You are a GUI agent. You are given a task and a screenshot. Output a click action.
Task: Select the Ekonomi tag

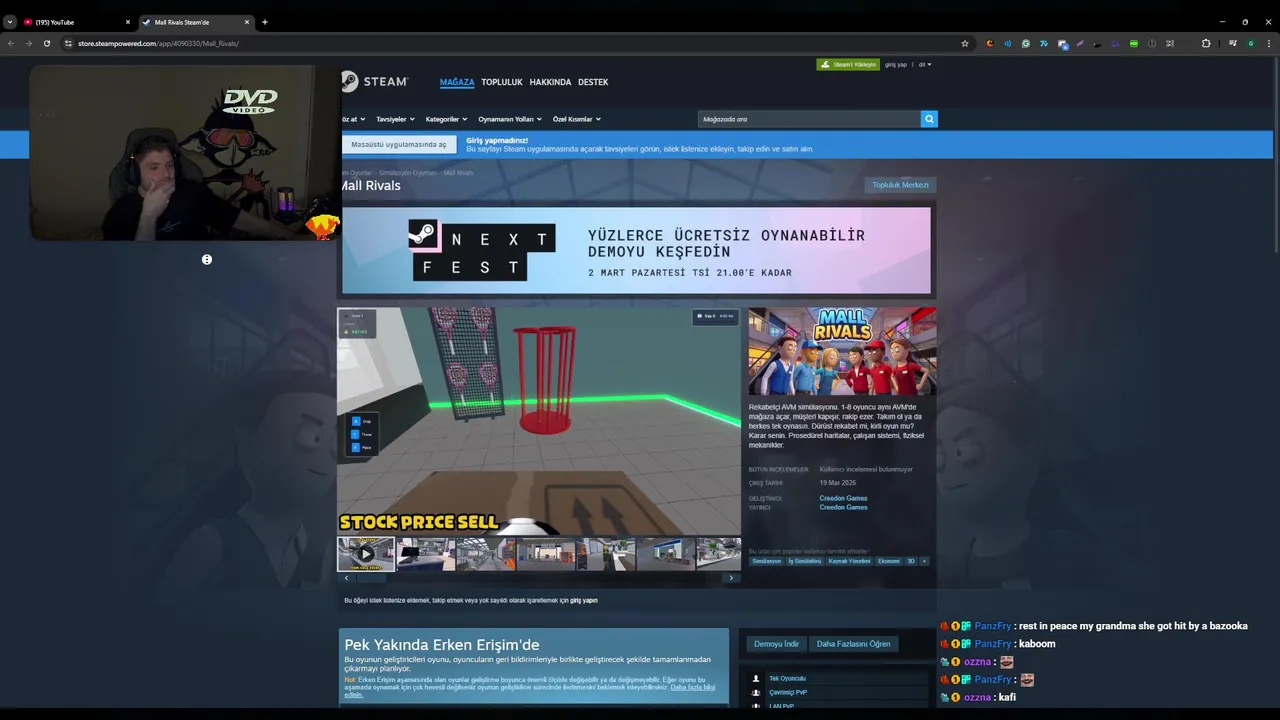(x=889, y=561)
